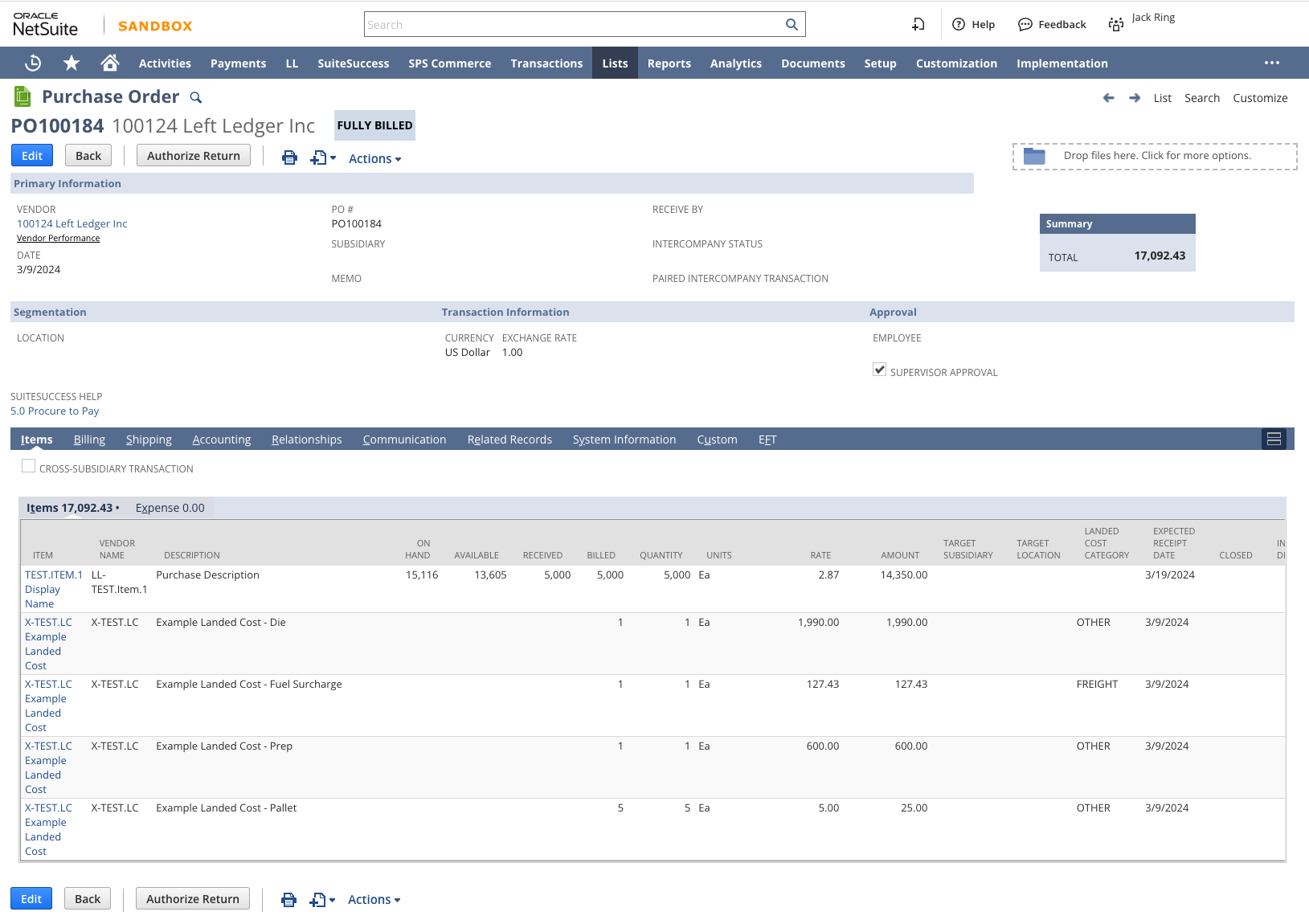Click the 3/19/2024 expected receipt date
Screen dimensions: 1309x924
1170,575
